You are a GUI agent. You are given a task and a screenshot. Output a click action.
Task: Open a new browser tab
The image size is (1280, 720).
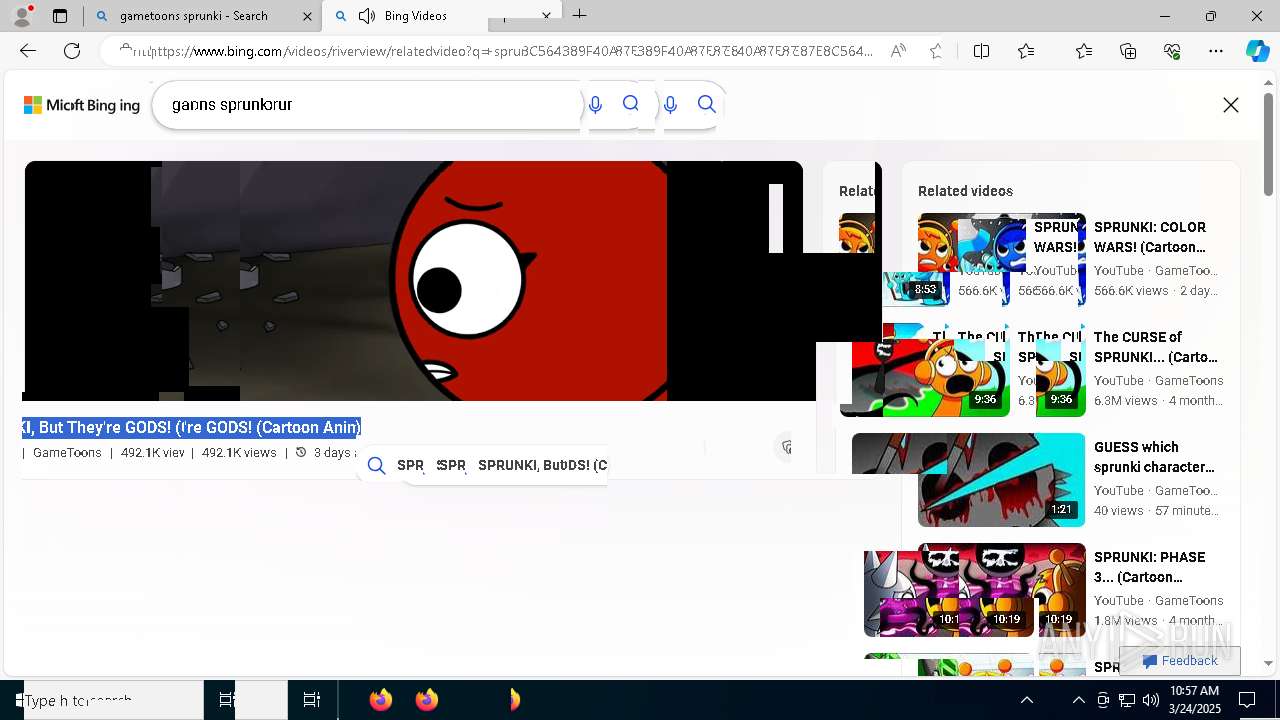580,15
